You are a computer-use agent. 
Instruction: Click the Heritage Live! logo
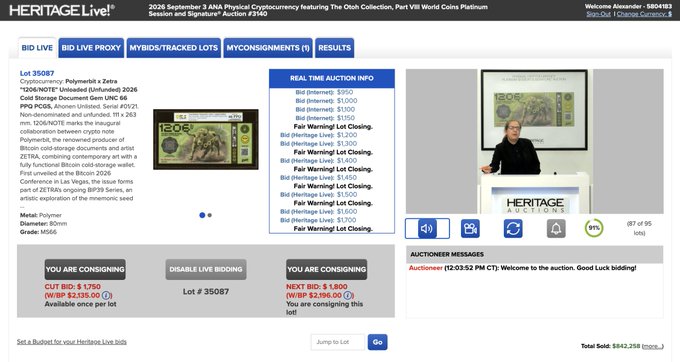pos(62,10)
